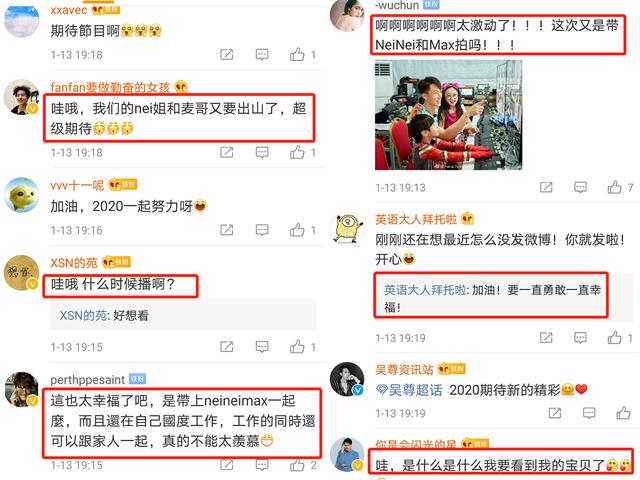Tap the avatar of 吴尊资讯站
The image size is (640, 480).
[347, 379]
